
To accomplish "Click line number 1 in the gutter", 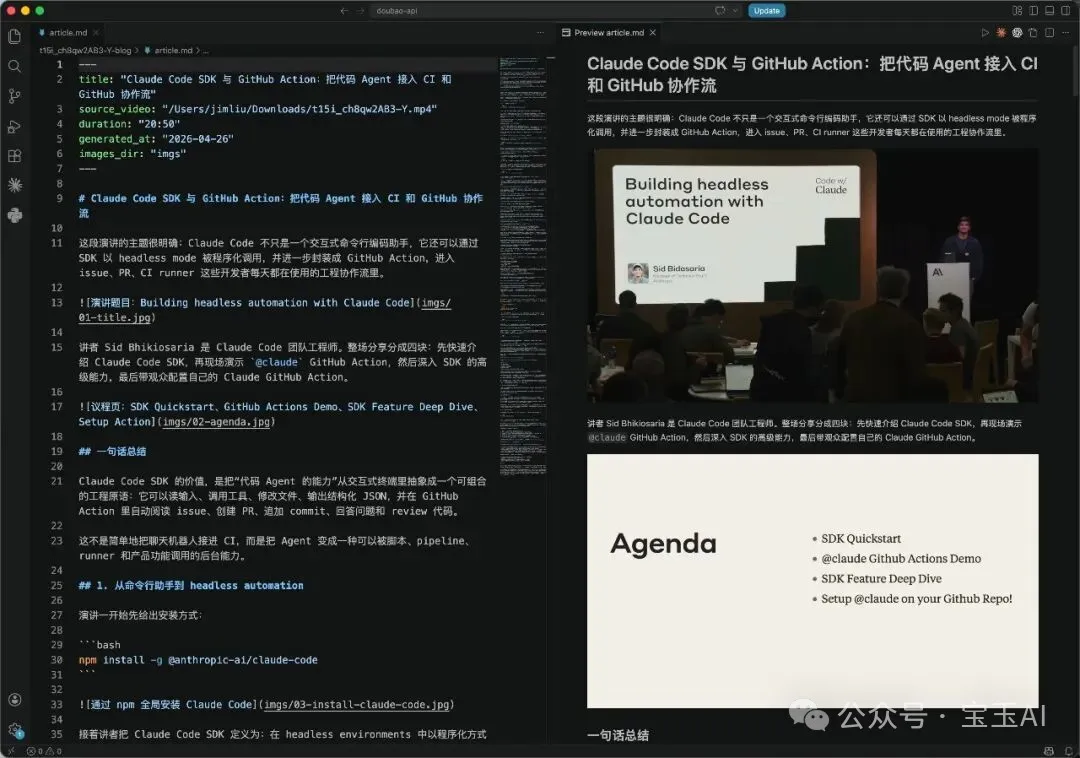I will 59,65.
